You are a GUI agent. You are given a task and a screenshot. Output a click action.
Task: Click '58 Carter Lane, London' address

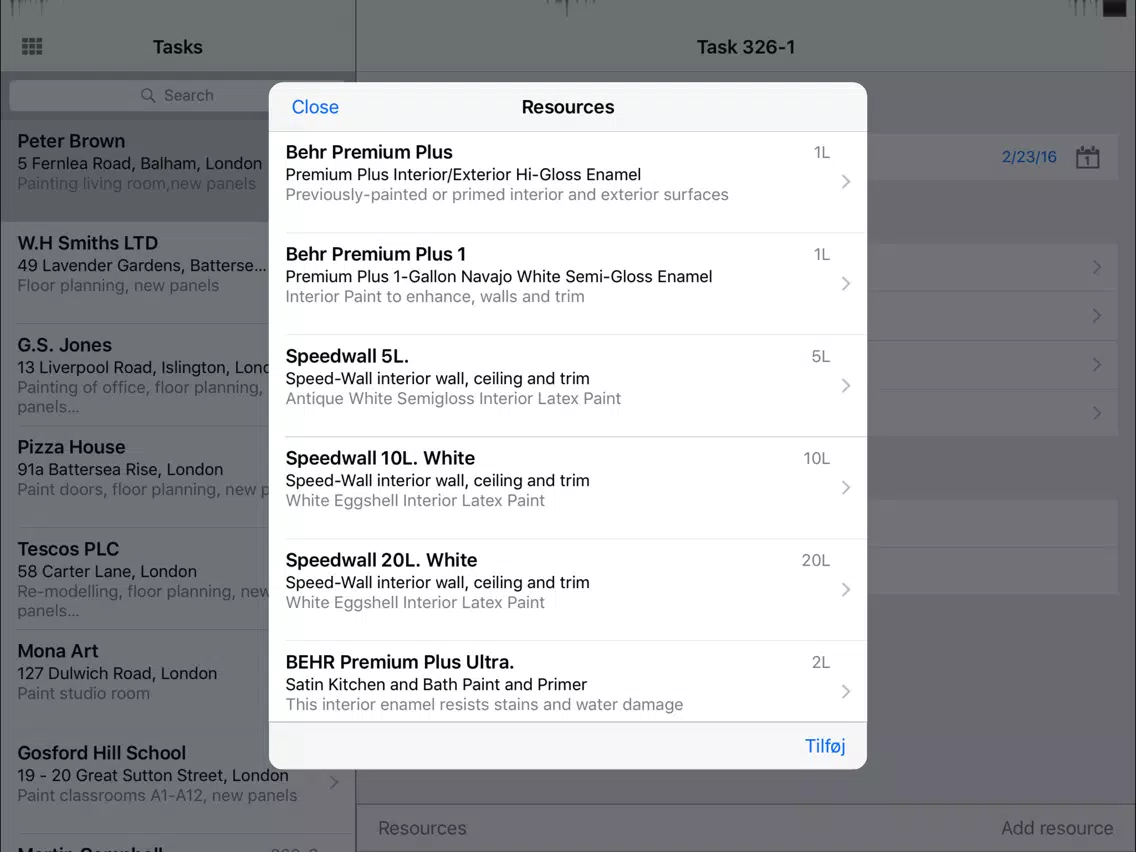(x=107, y=572)
